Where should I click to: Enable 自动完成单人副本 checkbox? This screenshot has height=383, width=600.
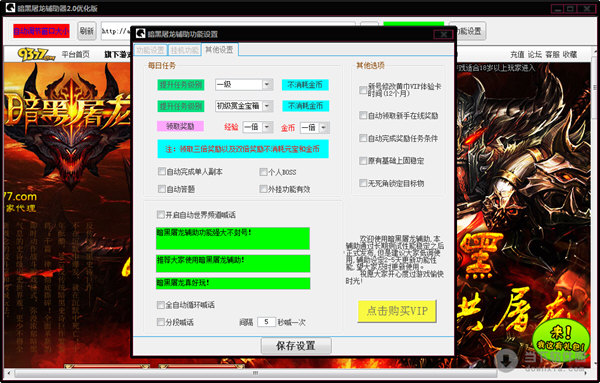coord(162,171)
